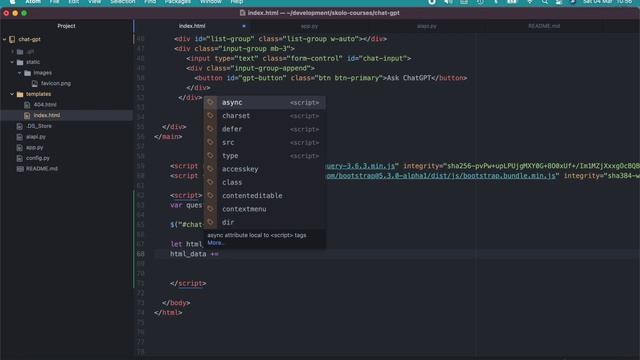Click the closing </html> tag text
The image size is (640, 360).
[x=168, y=313]
